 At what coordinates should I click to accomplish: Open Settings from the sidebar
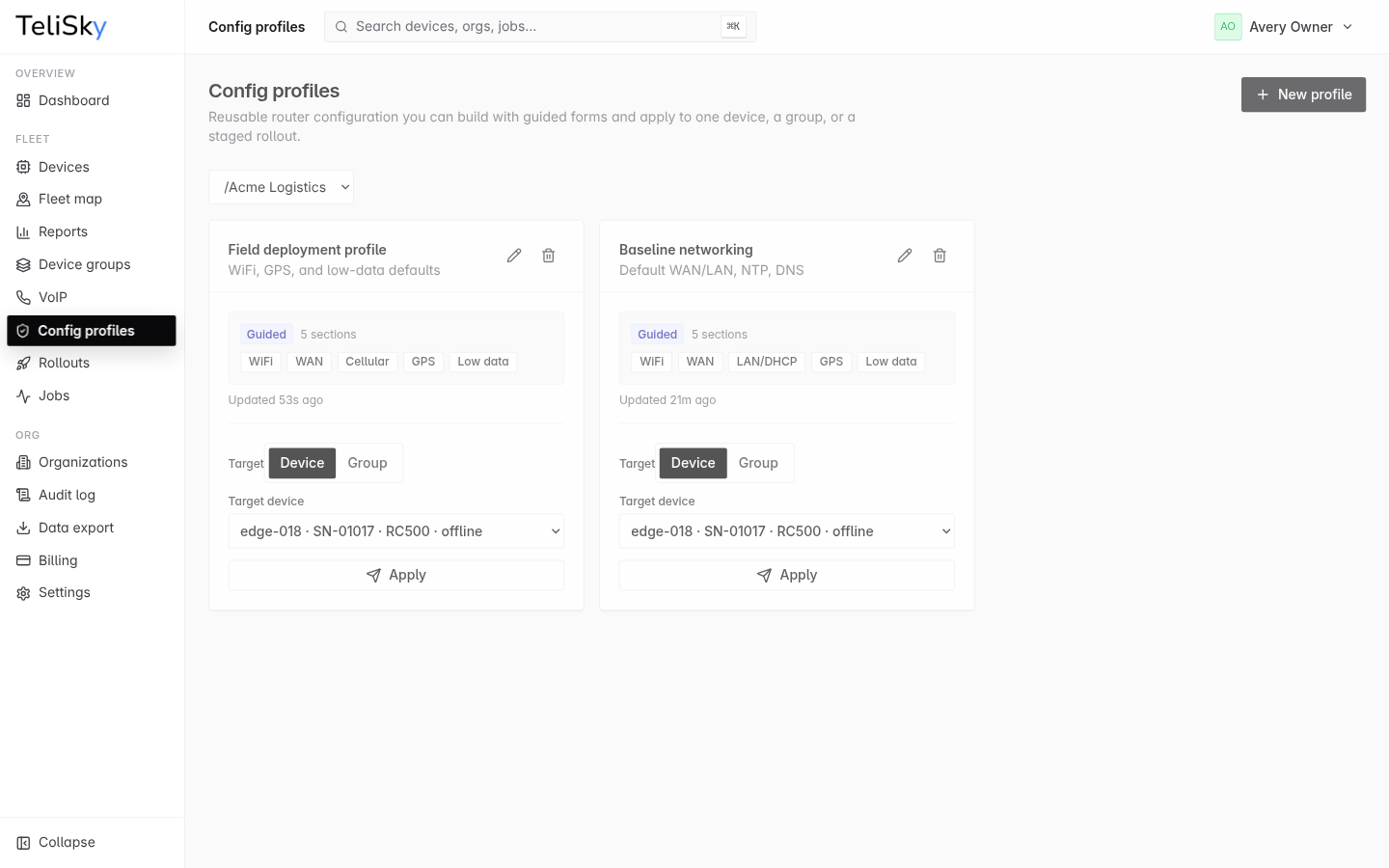click(x=92, y=592)
